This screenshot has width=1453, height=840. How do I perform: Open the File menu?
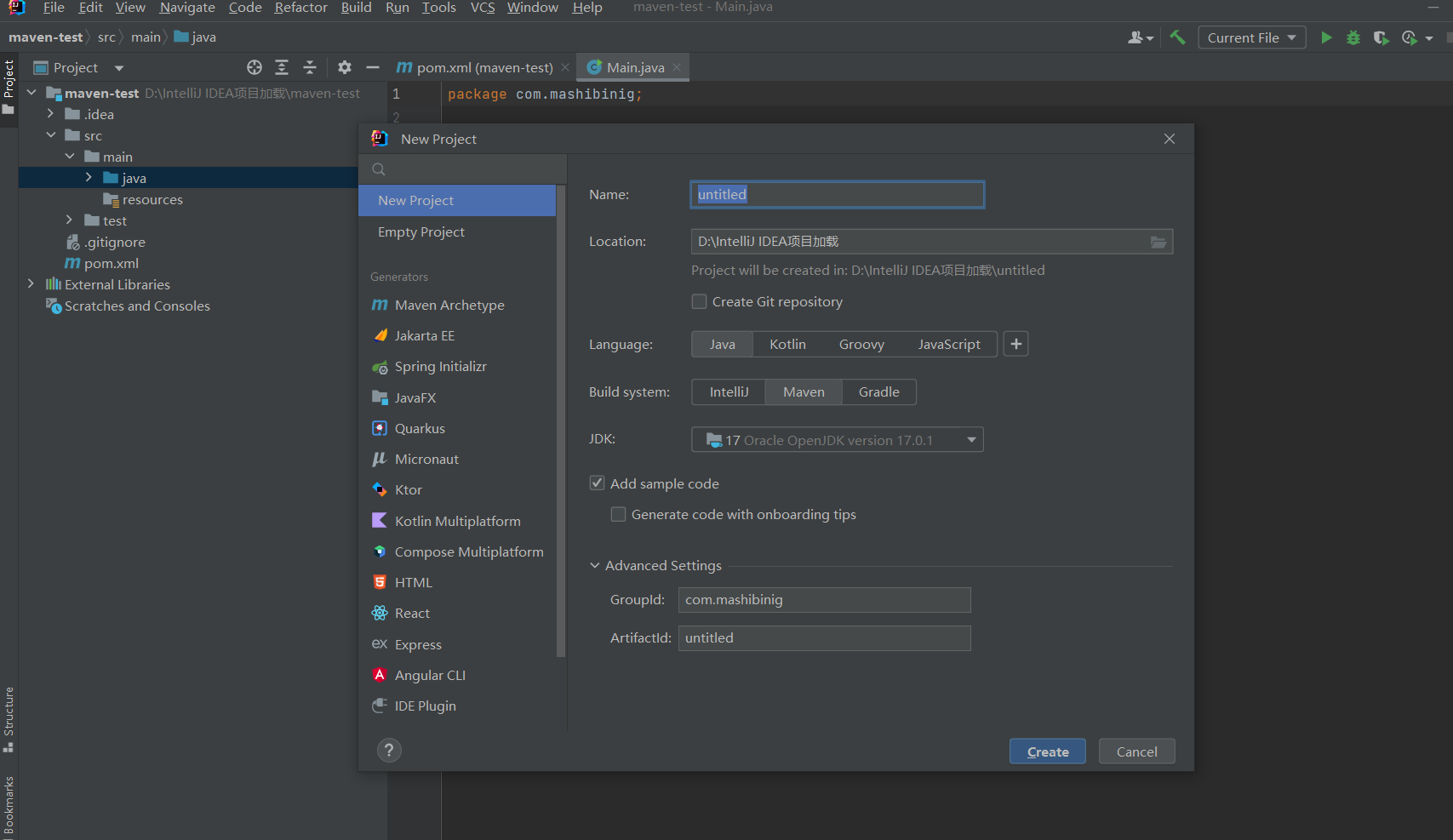point(54,8)
